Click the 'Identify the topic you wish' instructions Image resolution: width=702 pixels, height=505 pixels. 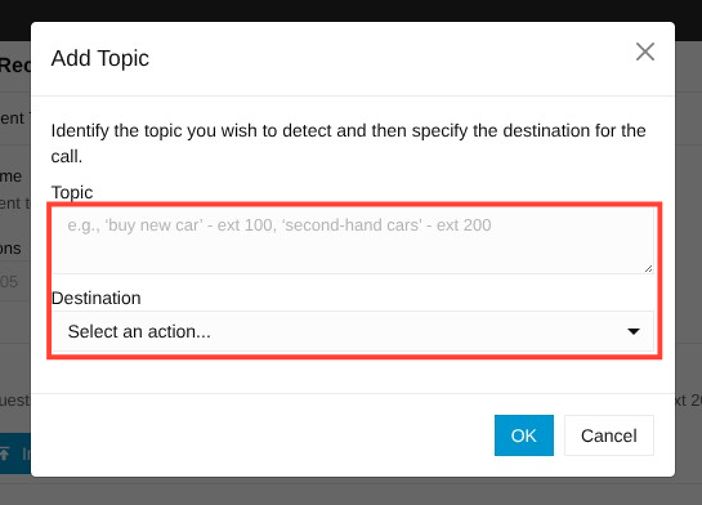[348, 143]
